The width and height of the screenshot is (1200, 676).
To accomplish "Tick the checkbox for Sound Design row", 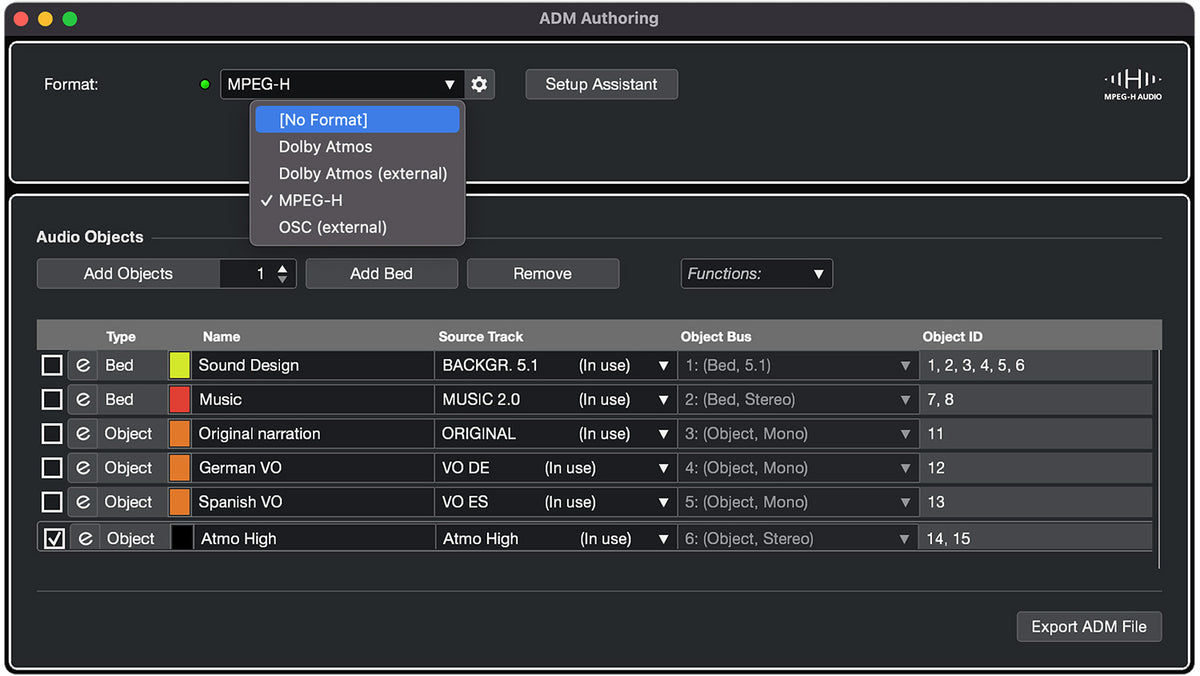I will 52,366.
